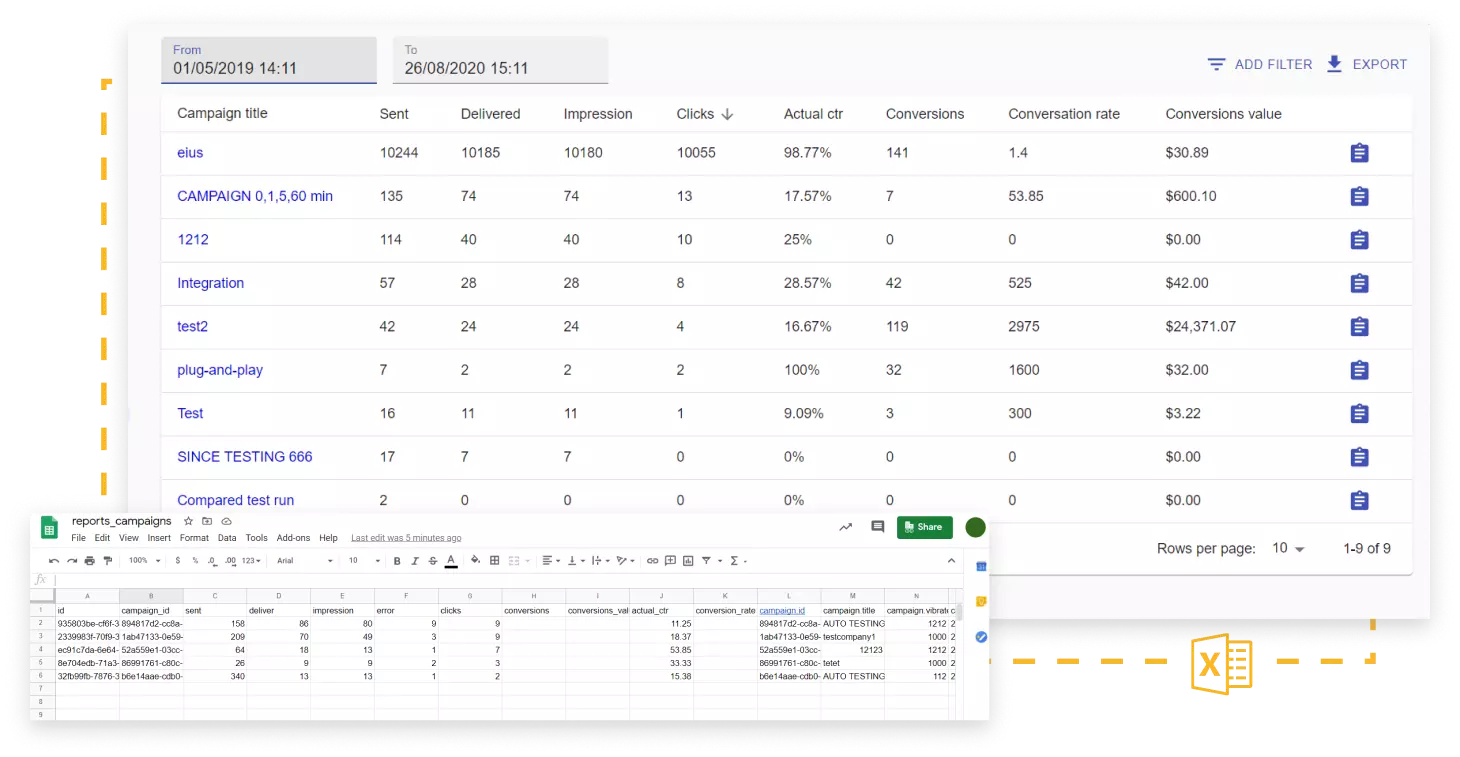The height and width of the screenshot is (757, 1460).
Task: Click the undo arrow in the Sheets toolbar
Action: click(54, 561)
